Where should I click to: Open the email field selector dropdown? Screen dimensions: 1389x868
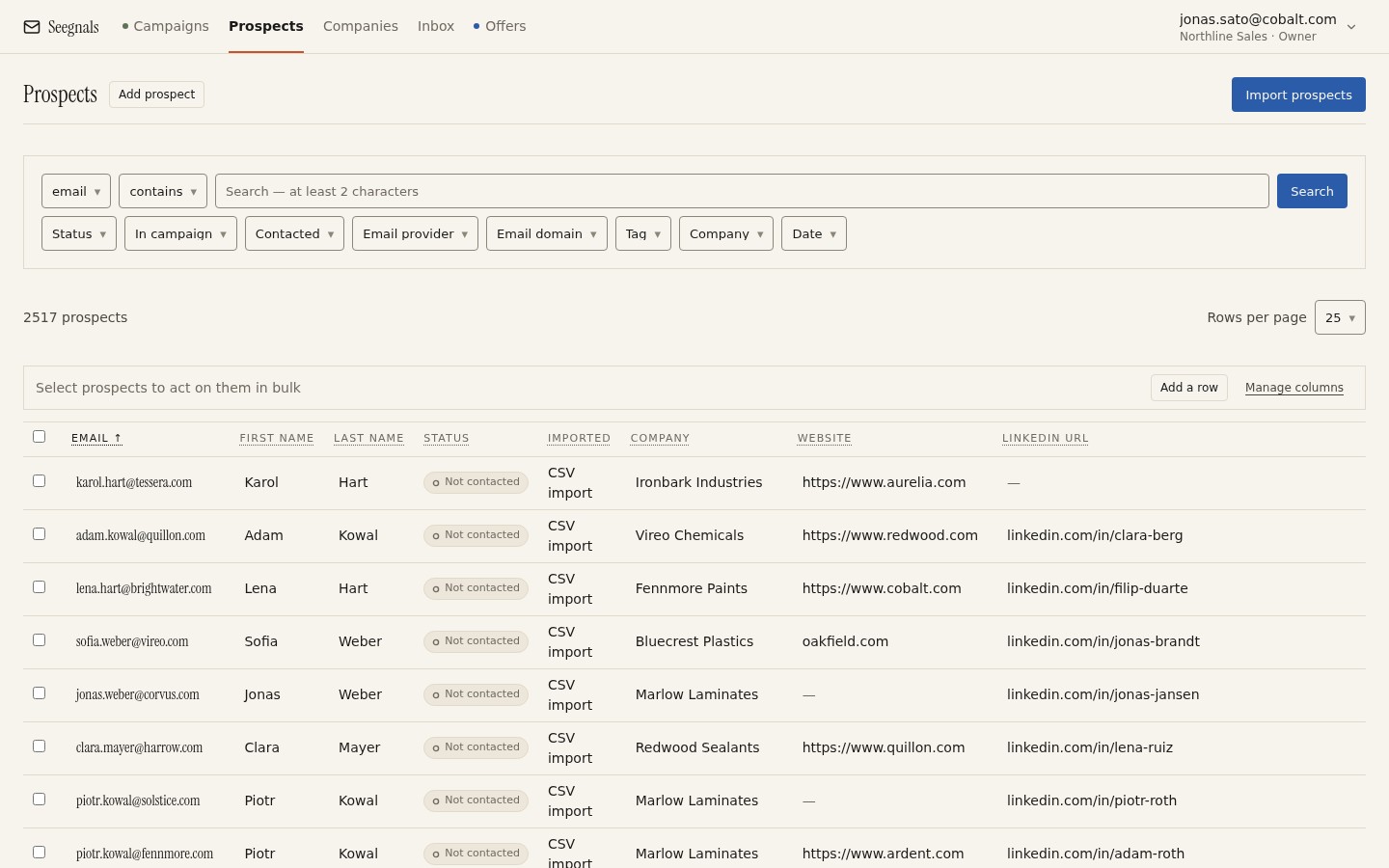point(76,191)
